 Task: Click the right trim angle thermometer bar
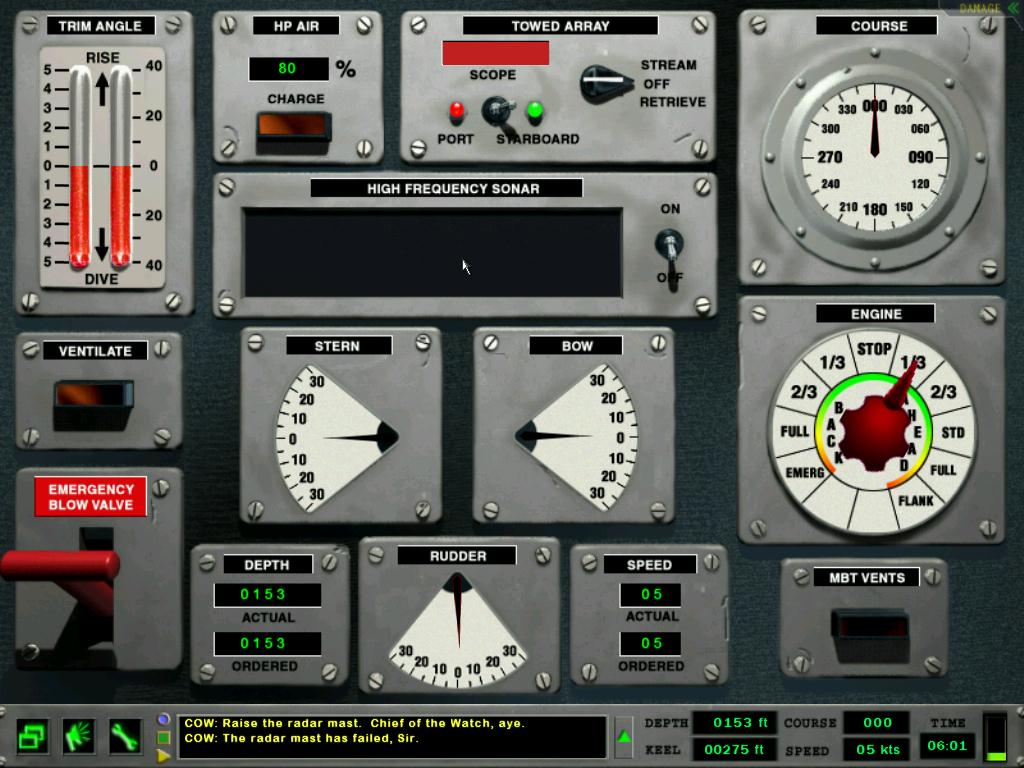pyautogui.click(x=121, y=168)
